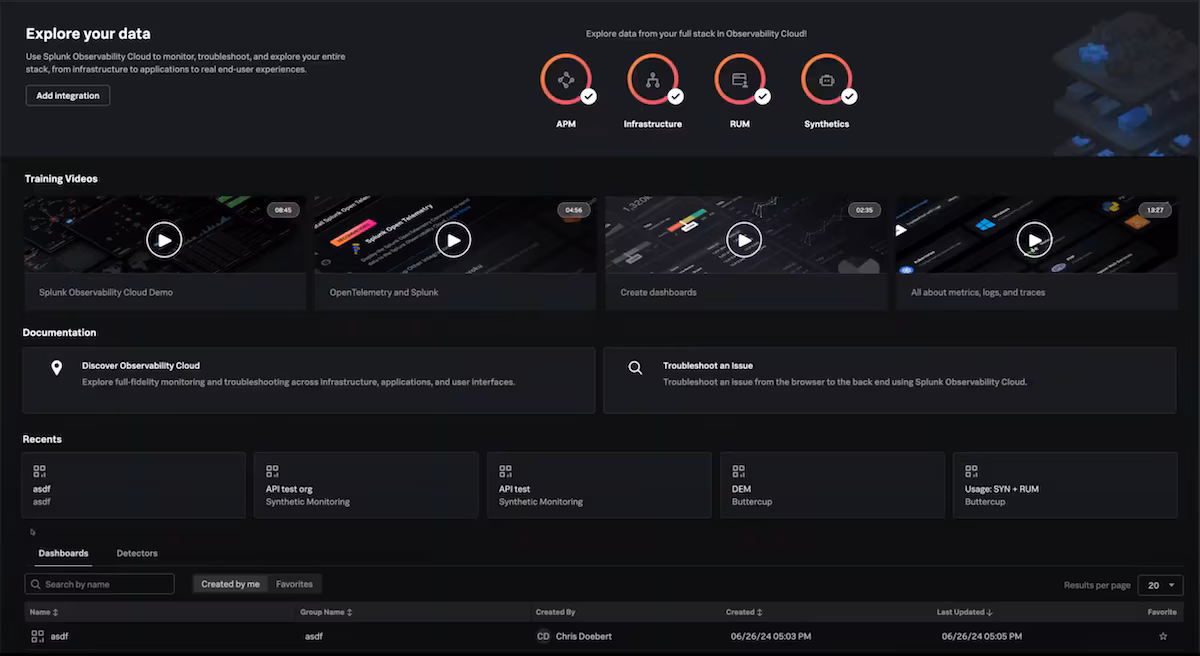
Task: Click the Troubleshoot an Issue magnifier icon
Action: pyautogui.click(x=635, y=368)
